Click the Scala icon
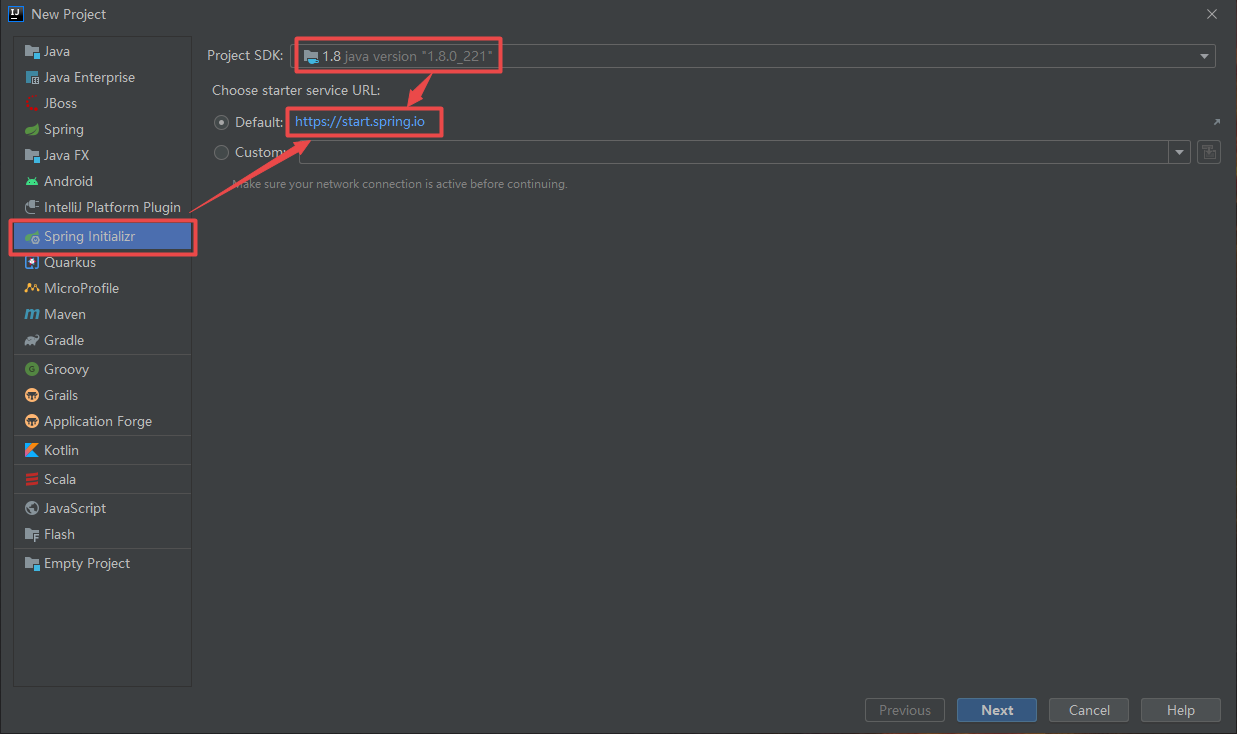Image resolution: width=1237 pixels, height=734 pixels. (x=32, y=479)
